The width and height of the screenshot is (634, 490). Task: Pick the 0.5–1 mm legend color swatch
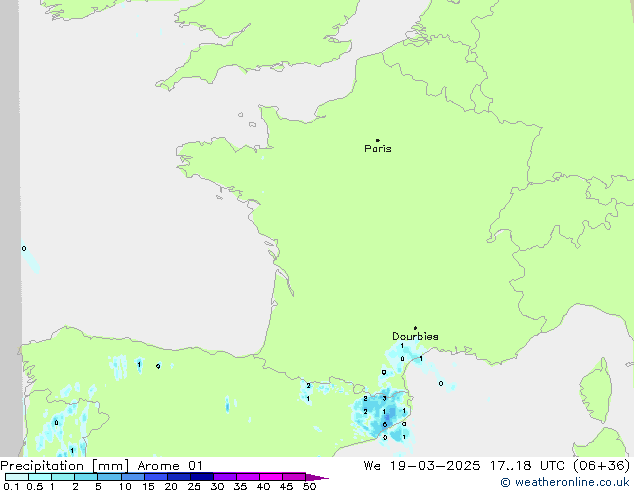click(40, 477)
